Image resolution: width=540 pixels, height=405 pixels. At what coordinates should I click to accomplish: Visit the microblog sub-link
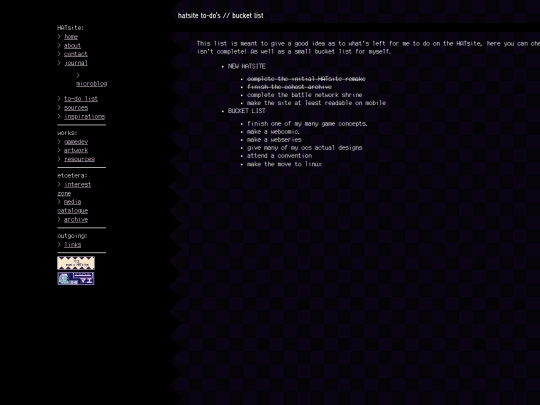(92, 84)
